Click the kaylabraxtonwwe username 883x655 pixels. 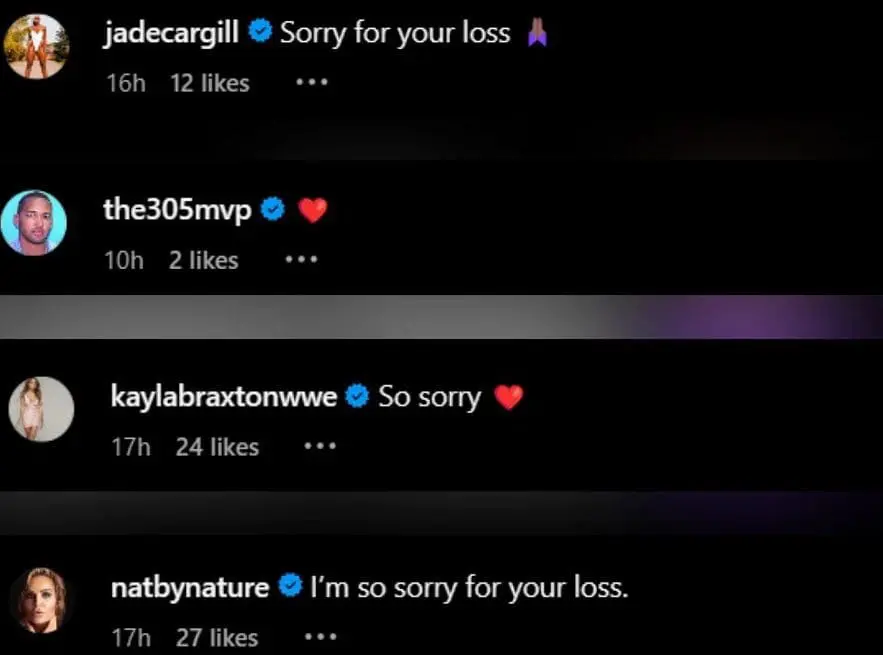(224, 396)
